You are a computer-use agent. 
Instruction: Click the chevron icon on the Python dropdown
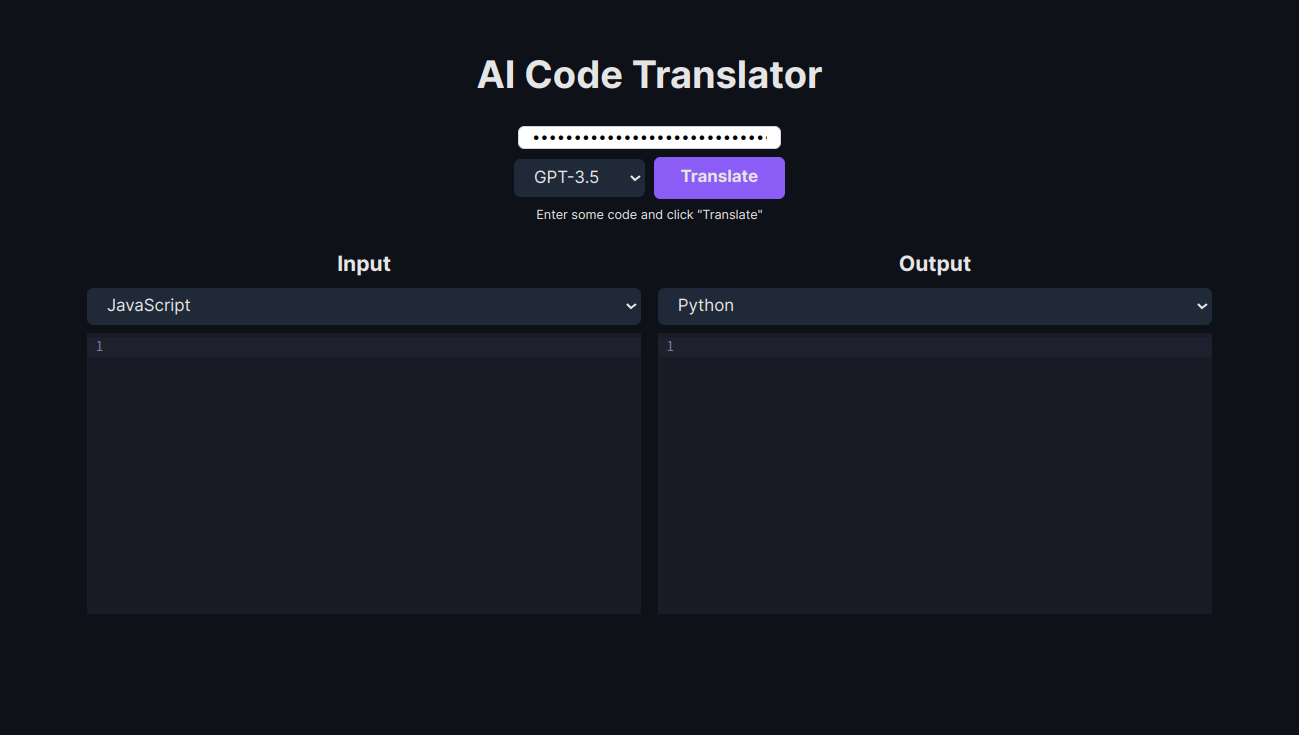1201,306
